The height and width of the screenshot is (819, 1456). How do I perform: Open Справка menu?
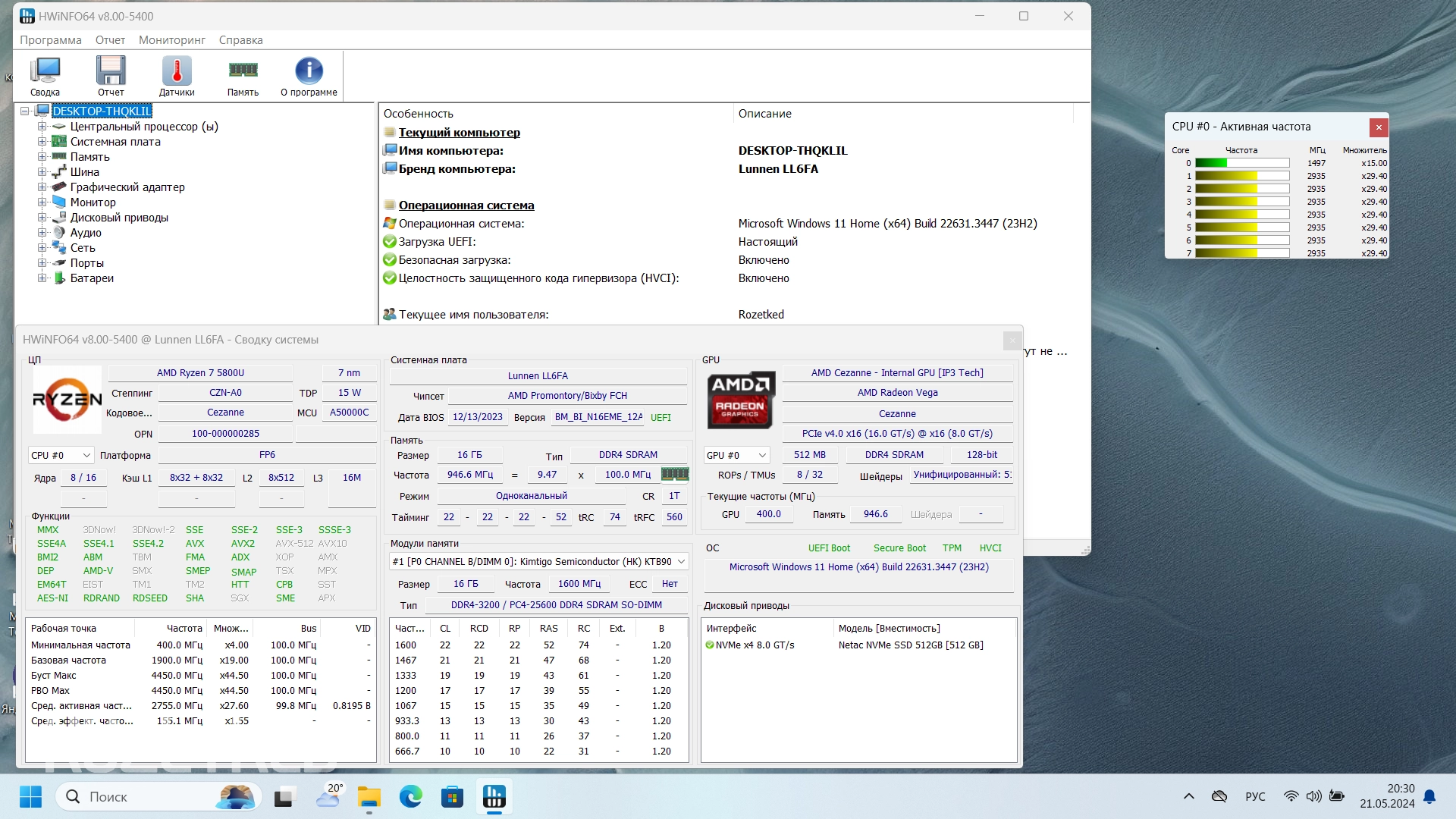pyautogui.click(x=241, y=39)
